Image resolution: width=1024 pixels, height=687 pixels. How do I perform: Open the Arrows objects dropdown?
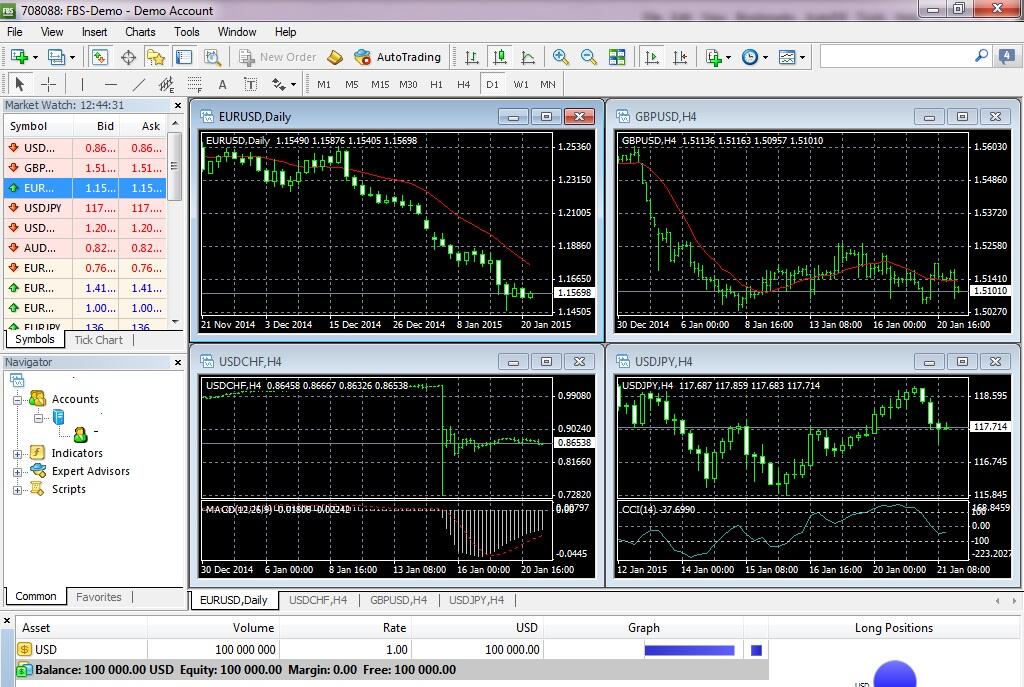(x=293, y=84)
